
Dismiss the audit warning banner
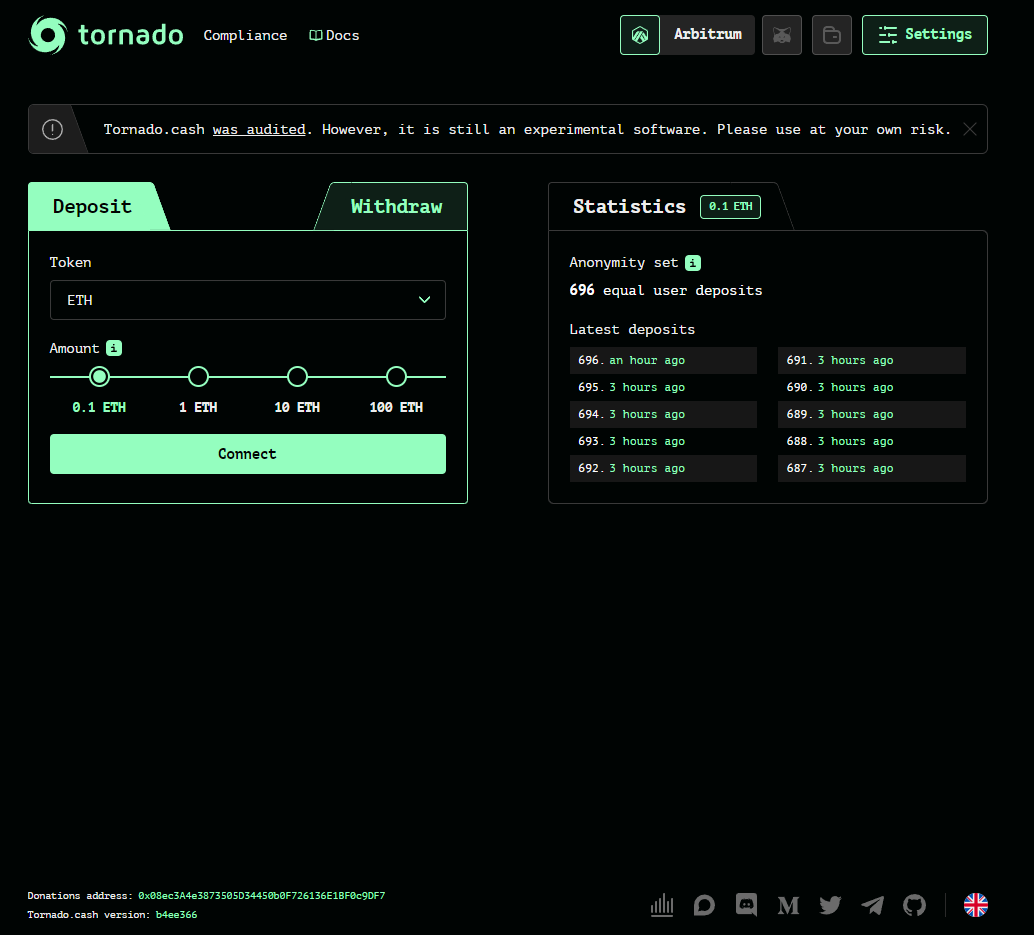(969, 129)
